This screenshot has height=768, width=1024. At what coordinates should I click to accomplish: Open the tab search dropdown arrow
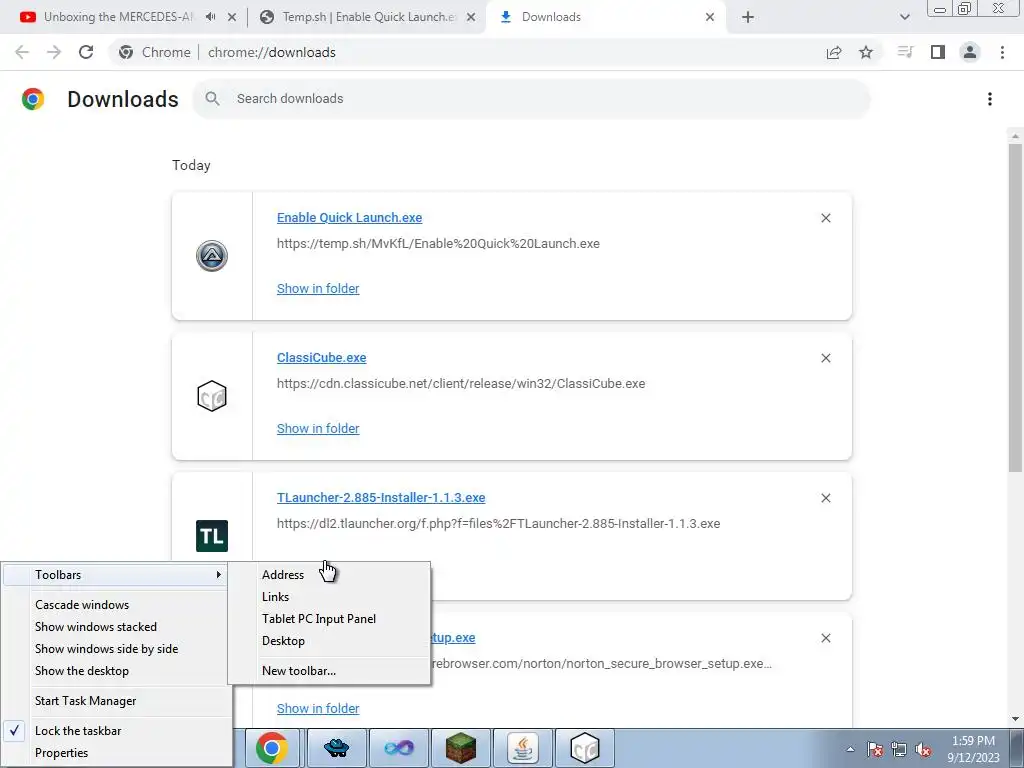pyautogui.click(x=904, y=17)
